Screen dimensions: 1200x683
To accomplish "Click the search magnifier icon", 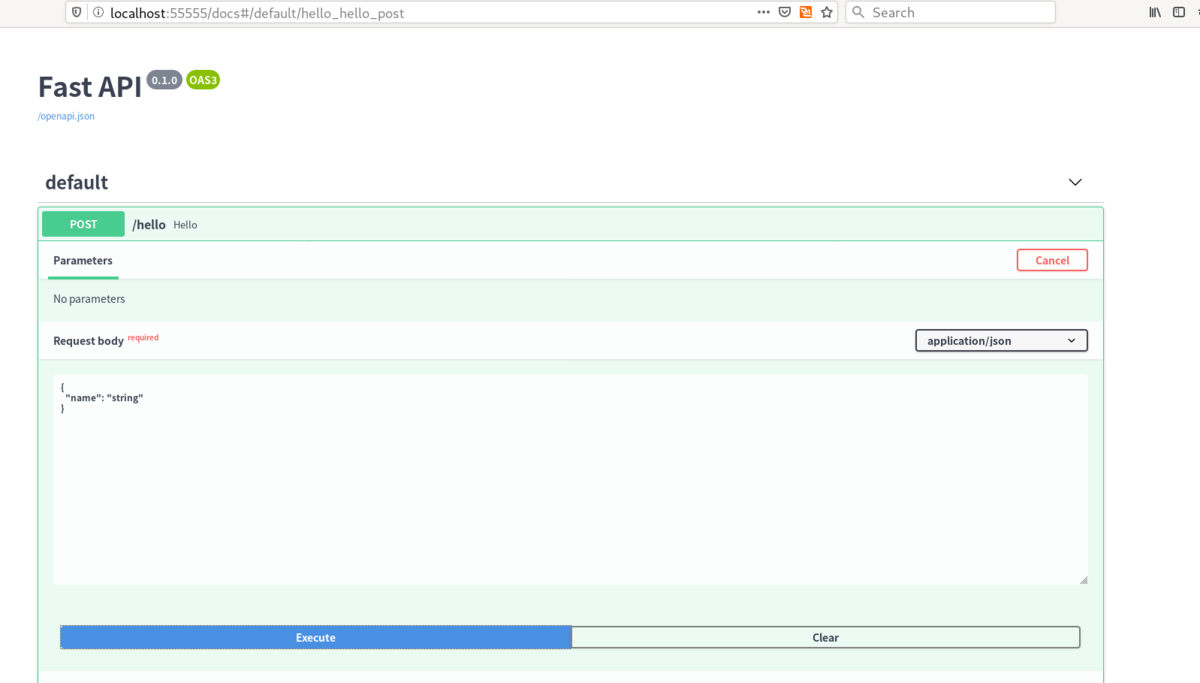I will coord(858,12).
